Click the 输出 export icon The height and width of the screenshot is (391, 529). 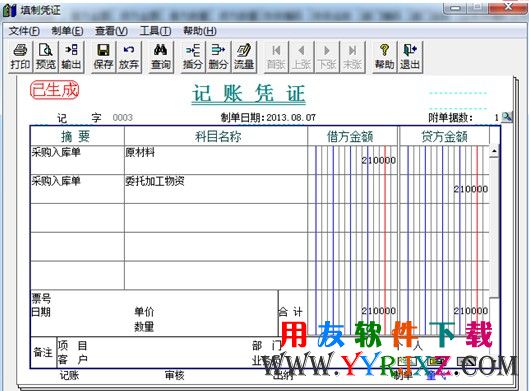click(71, 57)
